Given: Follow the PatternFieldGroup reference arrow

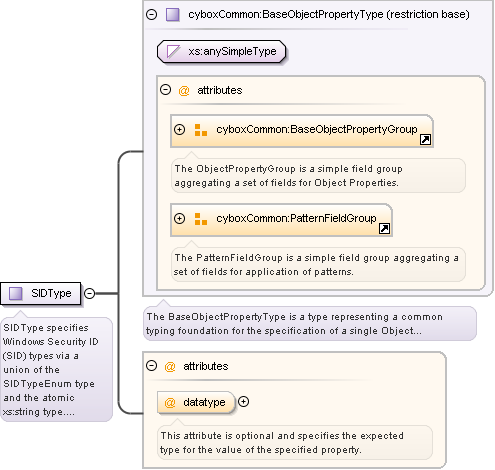Looking at the screenshot, I should point(384,228).
